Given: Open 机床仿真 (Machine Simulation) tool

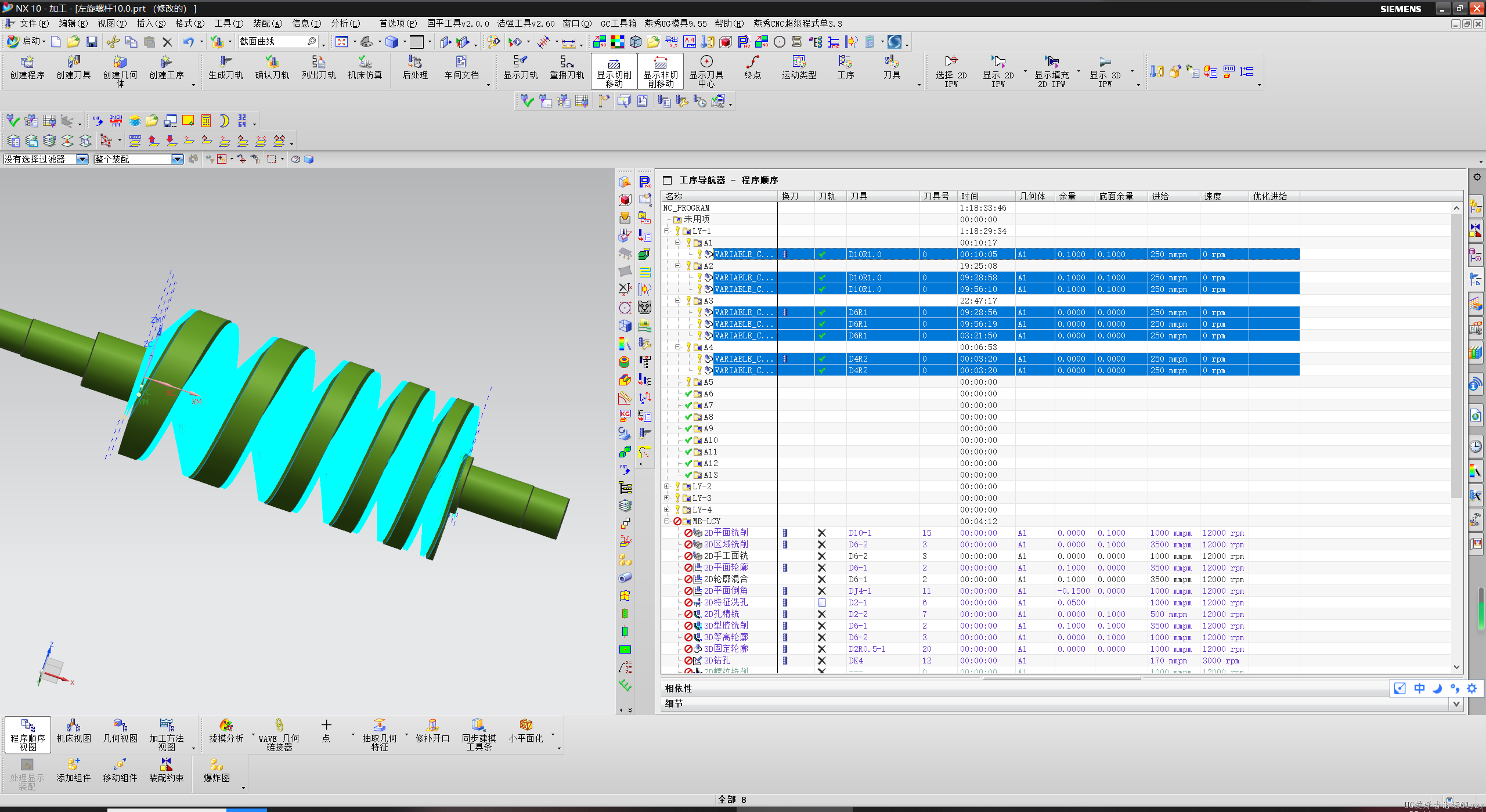Looking at the screenshot, I should point(365,68).
